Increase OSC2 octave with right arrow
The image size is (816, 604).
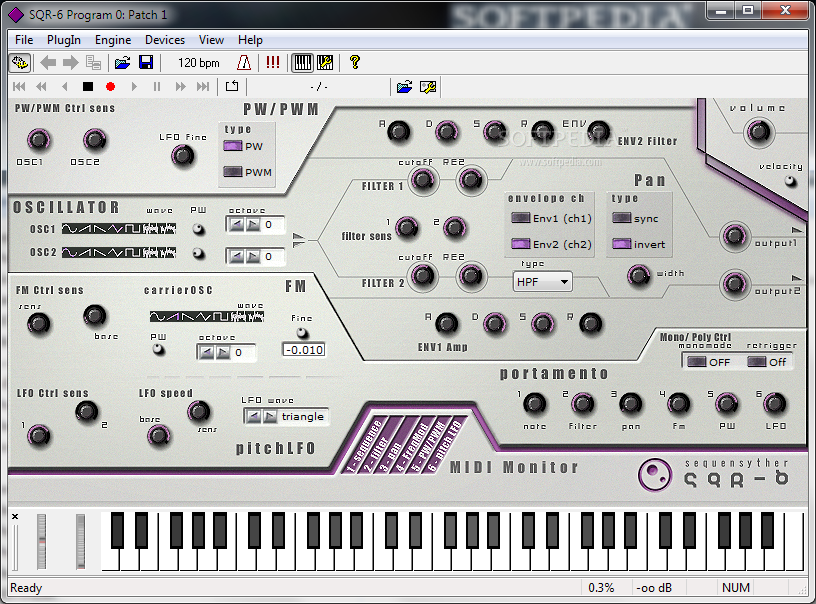pyautogui.click(x=253, y=256)
